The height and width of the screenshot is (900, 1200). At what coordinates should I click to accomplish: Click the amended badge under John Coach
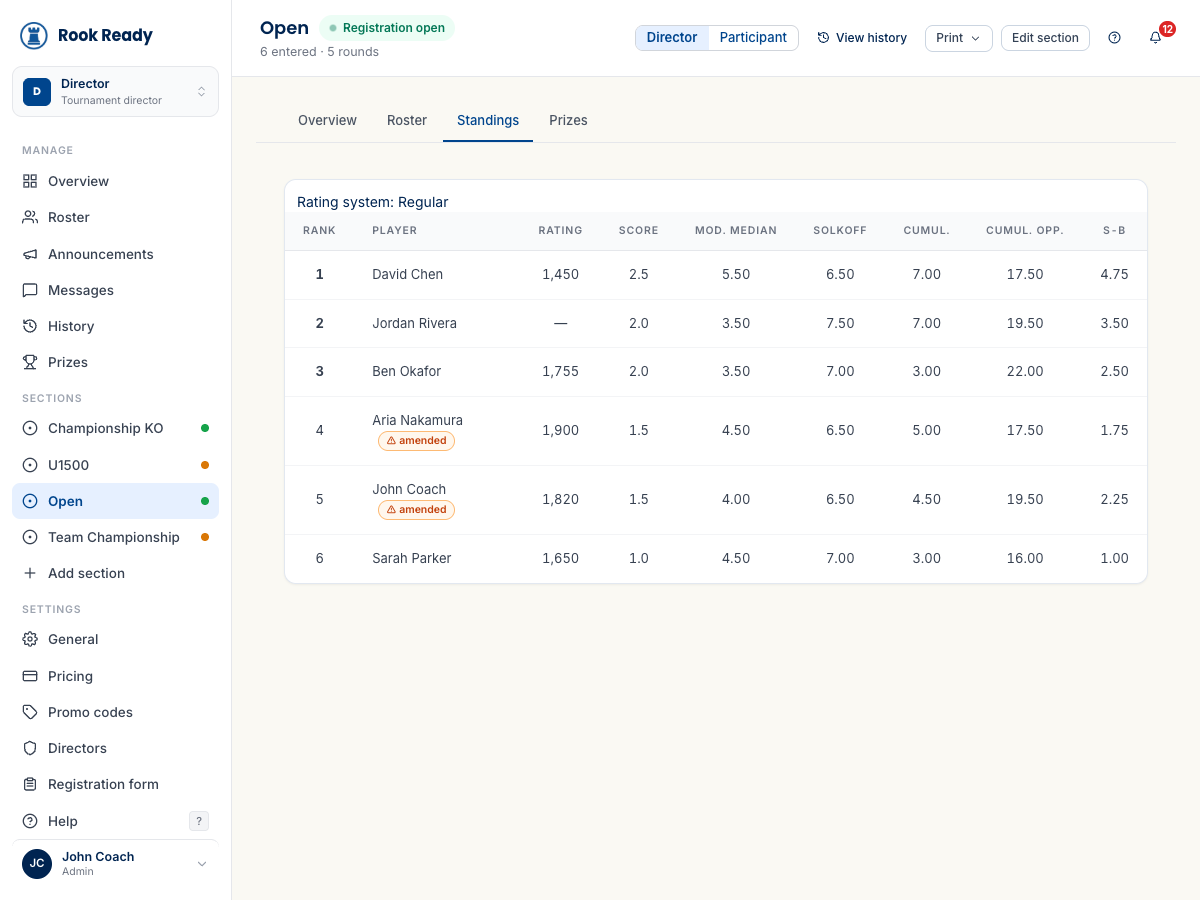[416, 510]
